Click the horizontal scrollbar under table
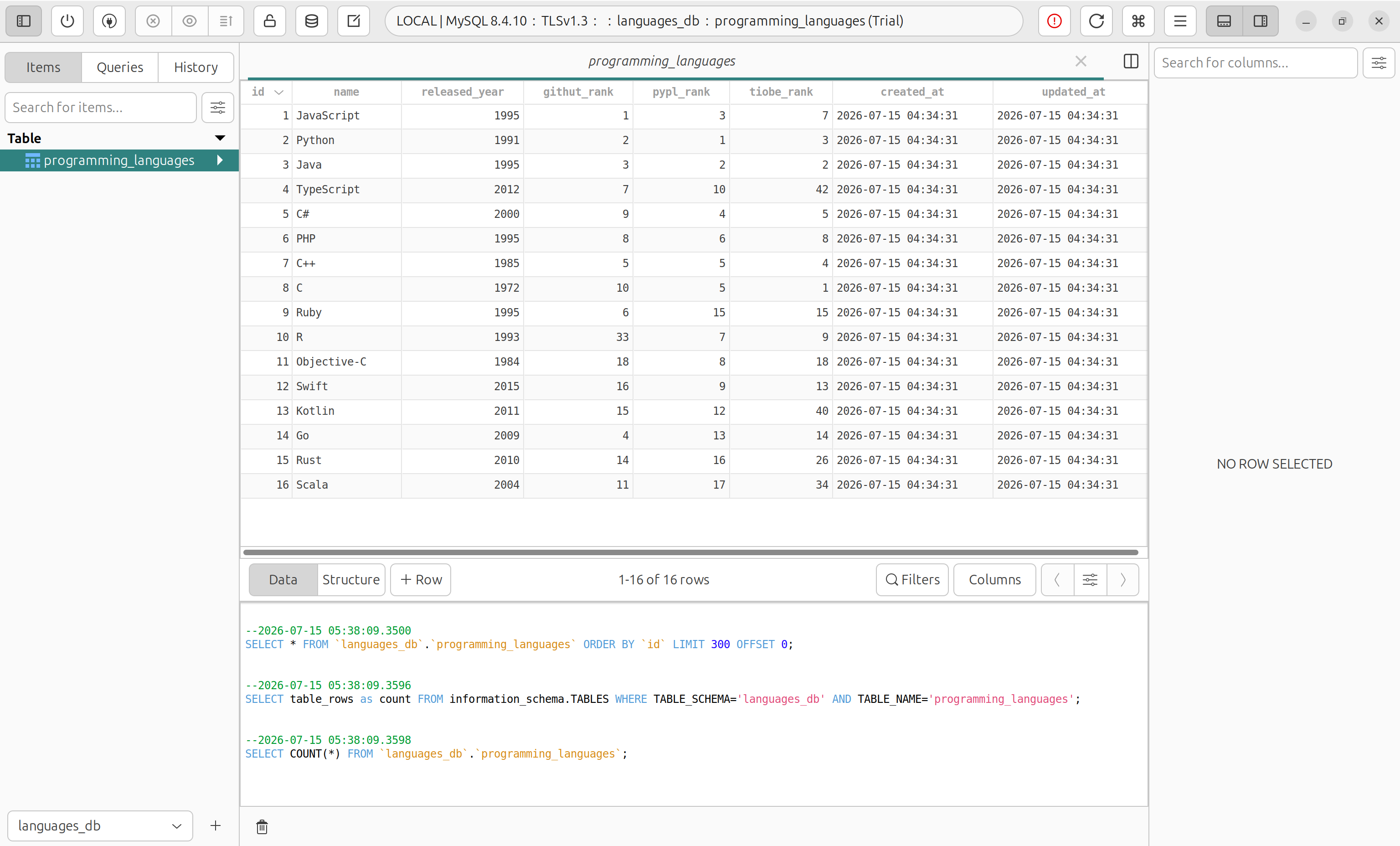 690,552
